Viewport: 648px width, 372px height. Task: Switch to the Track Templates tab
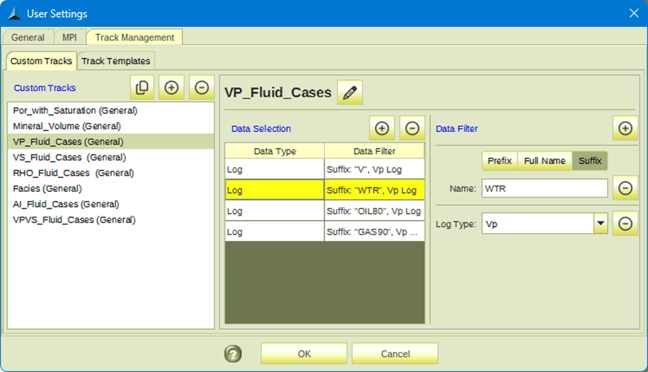click(116, 61)
